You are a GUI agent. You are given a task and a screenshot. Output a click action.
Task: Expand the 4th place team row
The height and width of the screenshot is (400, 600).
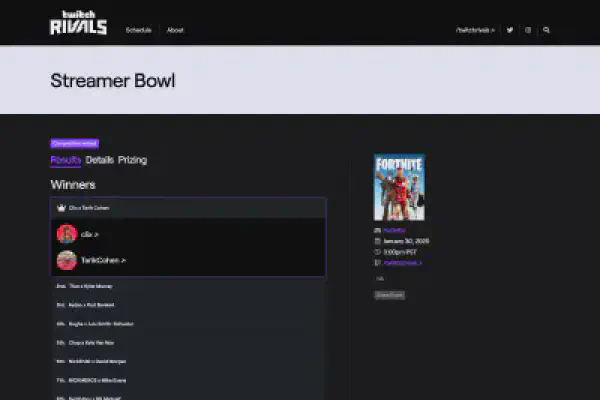188,324
